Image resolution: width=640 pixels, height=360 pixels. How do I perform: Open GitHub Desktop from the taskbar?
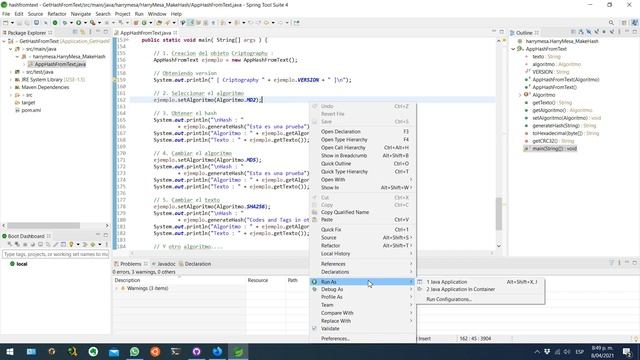196,351
